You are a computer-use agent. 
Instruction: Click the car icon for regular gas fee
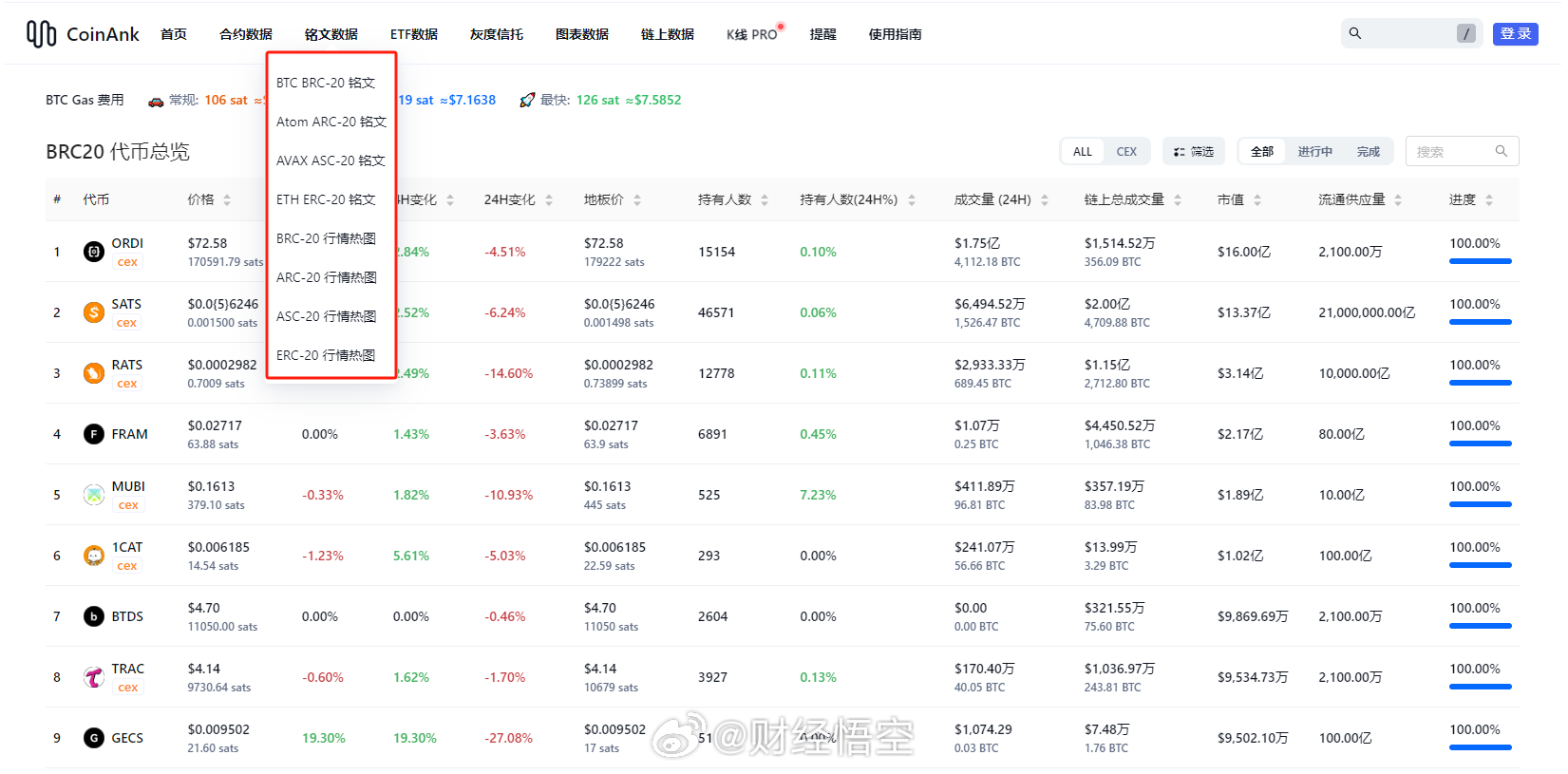(x=156, y=101)
